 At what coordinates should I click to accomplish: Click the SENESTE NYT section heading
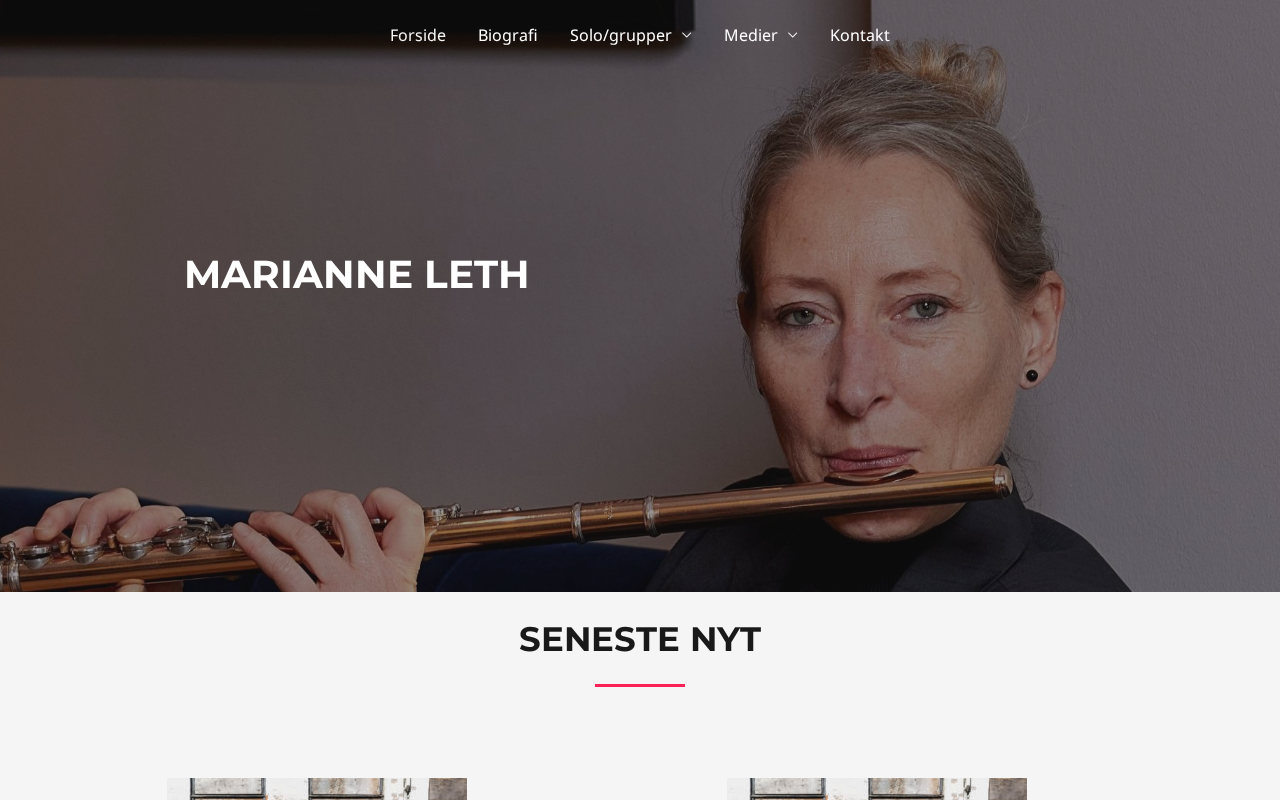tap(640, 639)
